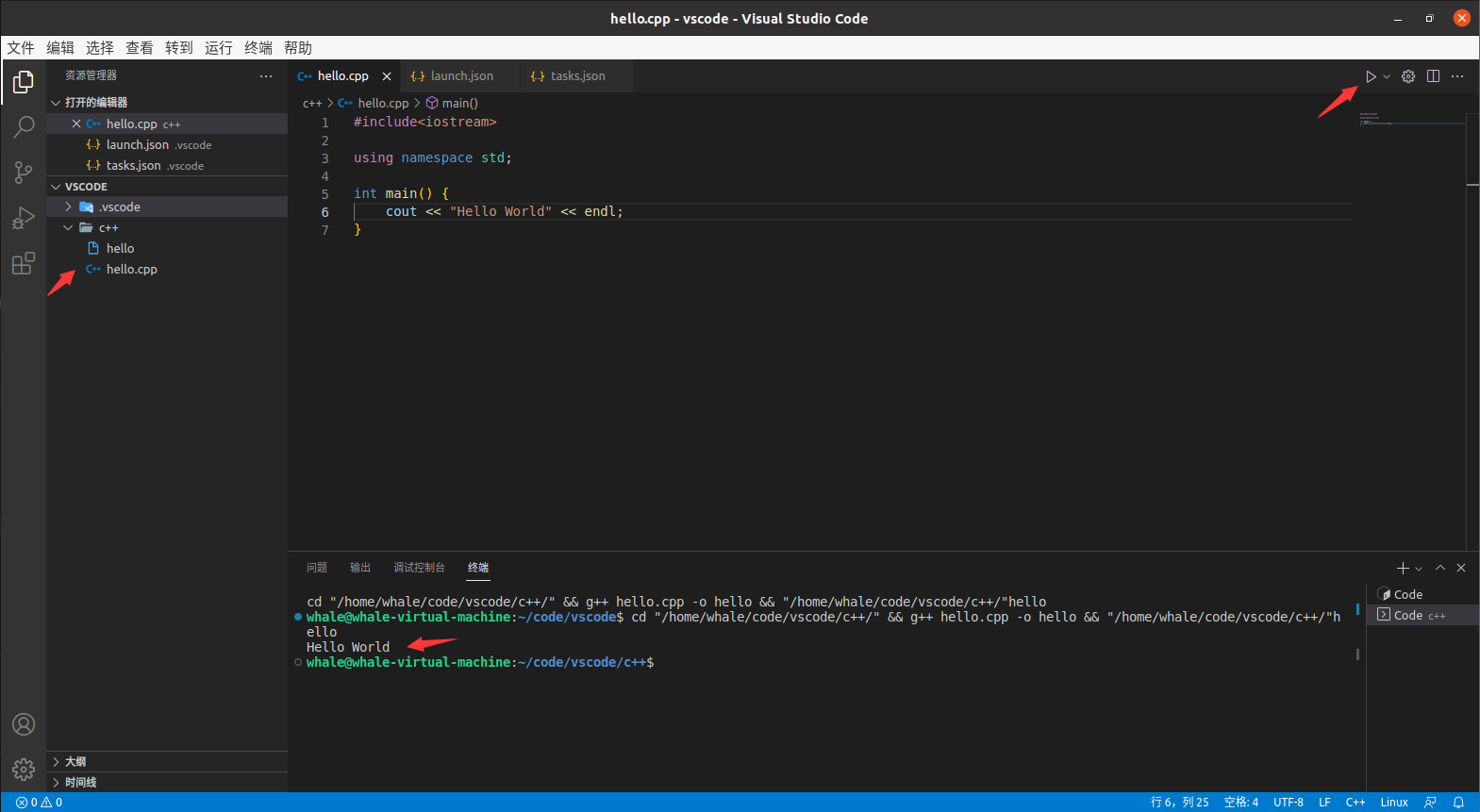Open the 终端 menu

(x=258, y=48)
